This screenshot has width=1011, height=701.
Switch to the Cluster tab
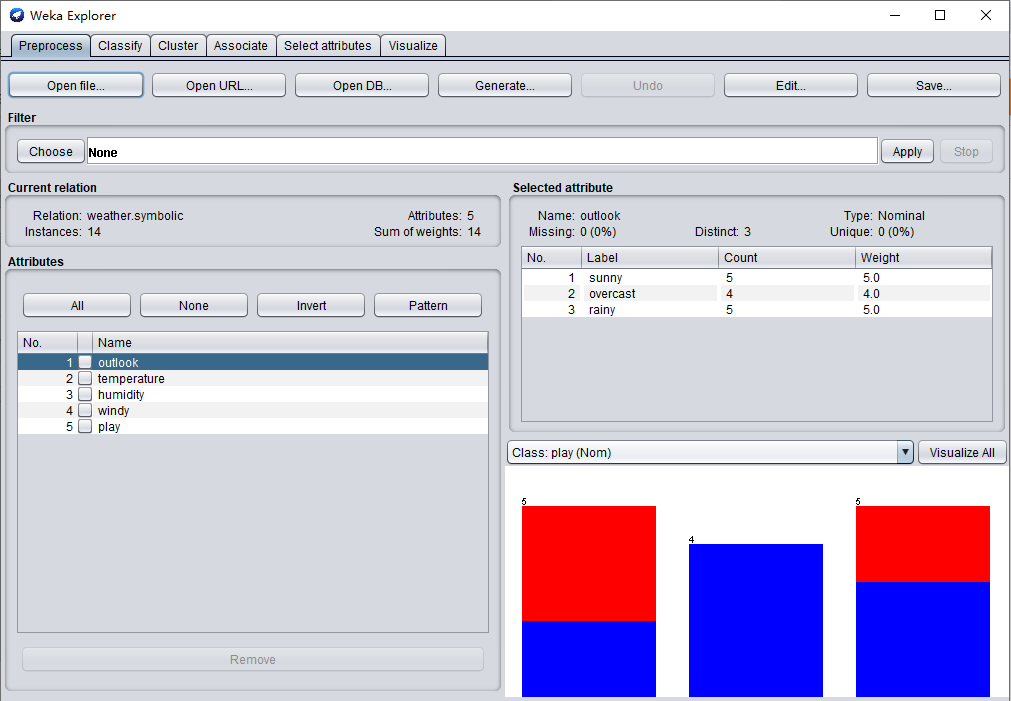[x=178, y=46]
